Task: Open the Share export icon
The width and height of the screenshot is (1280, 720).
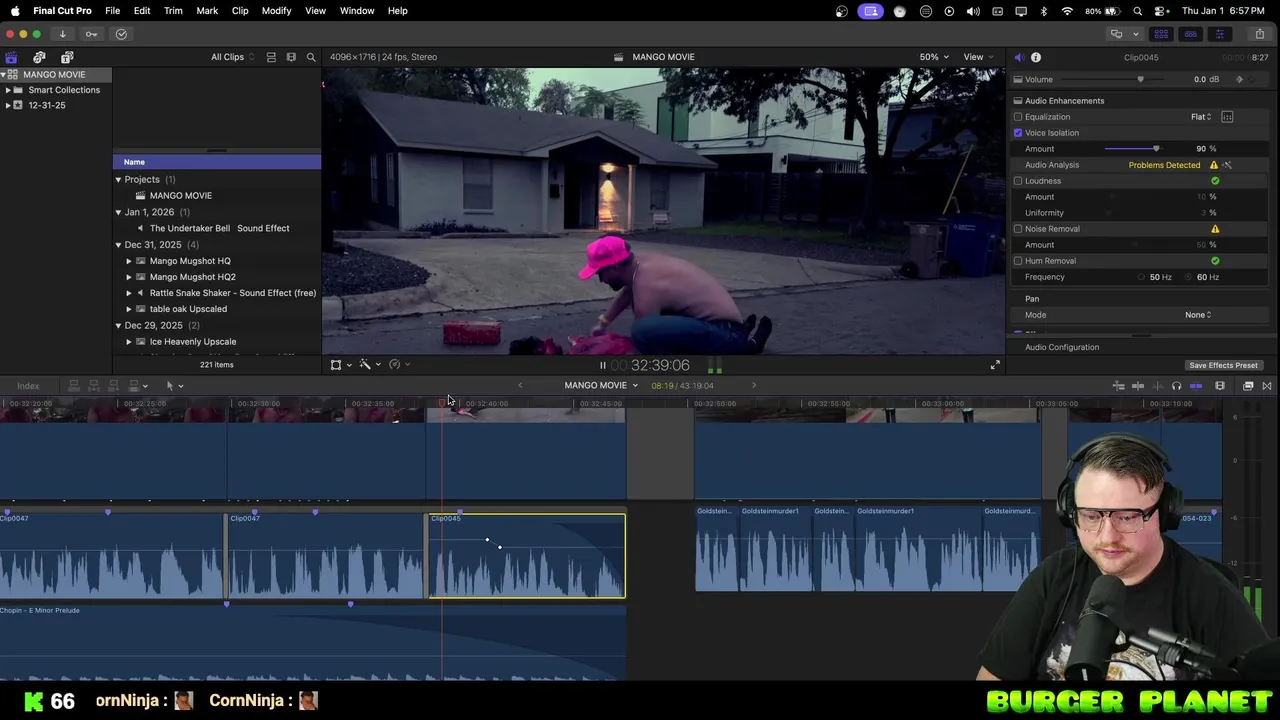Action: point(1259,34)
